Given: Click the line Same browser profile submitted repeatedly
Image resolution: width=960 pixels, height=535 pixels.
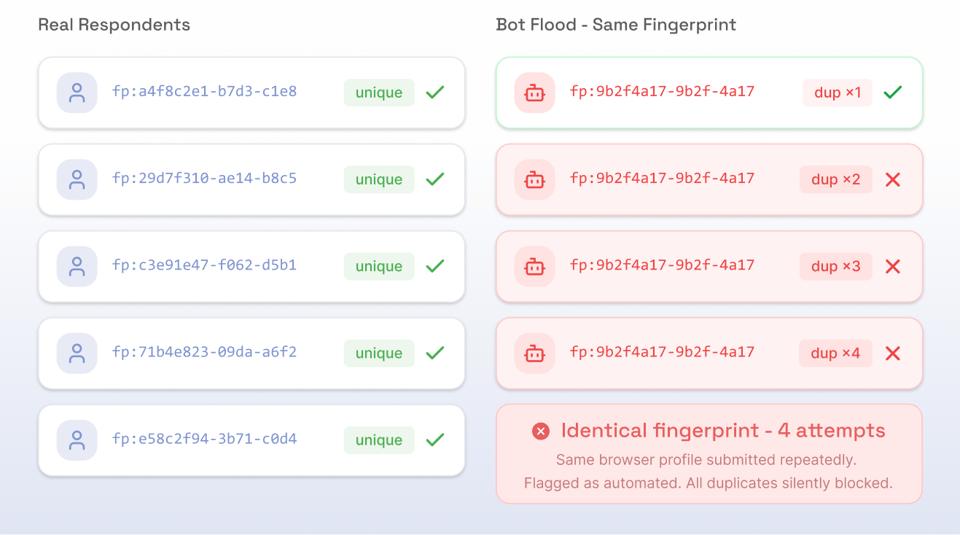Looking at the screenshot, I should click(706, 460).
